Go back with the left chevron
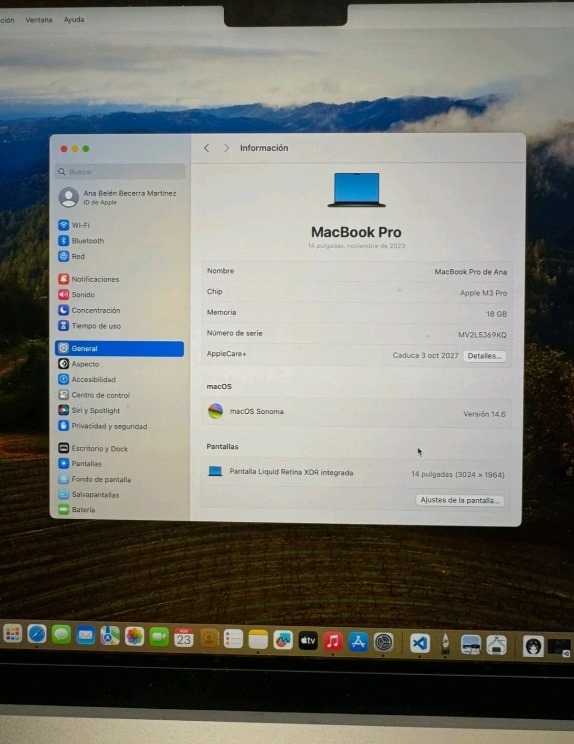 (x=206, y=148)
